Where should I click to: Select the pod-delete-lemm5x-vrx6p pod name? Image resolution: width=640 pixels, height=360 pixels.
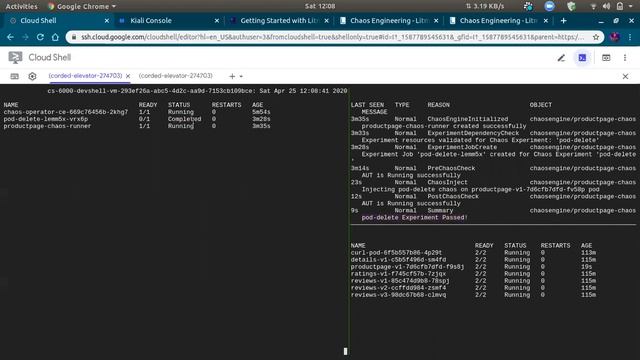46,119
